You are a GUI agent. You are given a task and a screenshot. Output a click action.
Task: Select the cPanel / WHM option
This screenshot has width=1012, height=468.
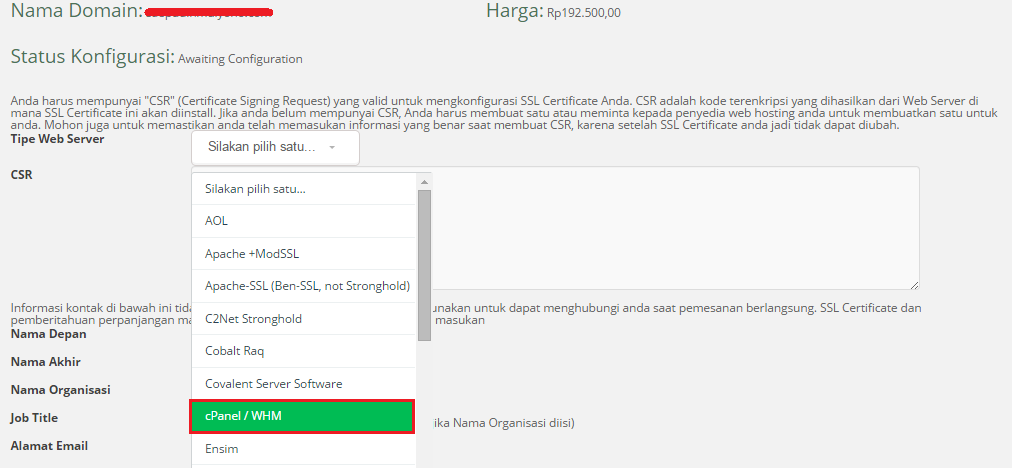coord(302,416)
